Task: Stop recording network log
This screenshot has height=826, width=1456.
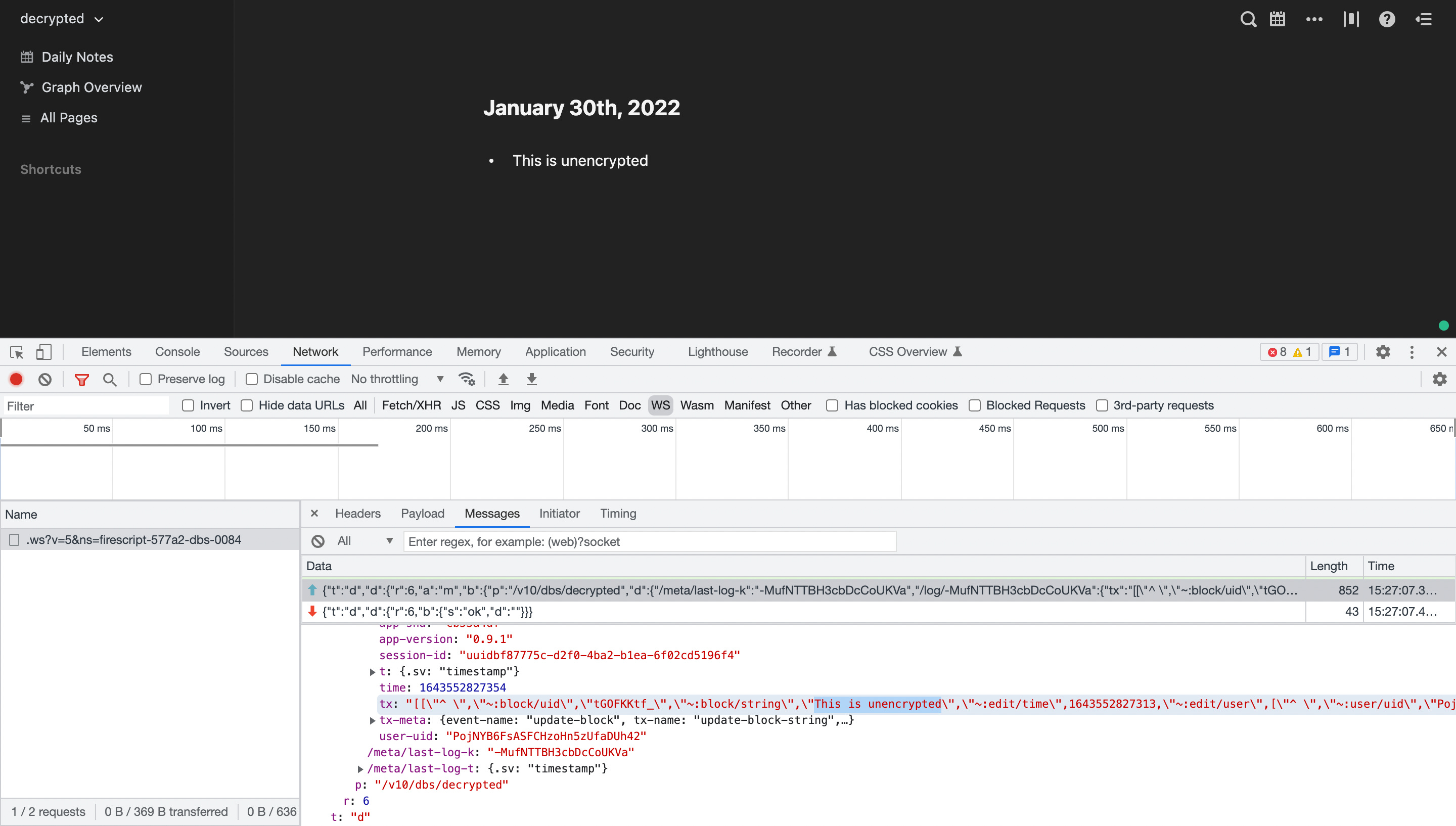Action: pos(16,379)
